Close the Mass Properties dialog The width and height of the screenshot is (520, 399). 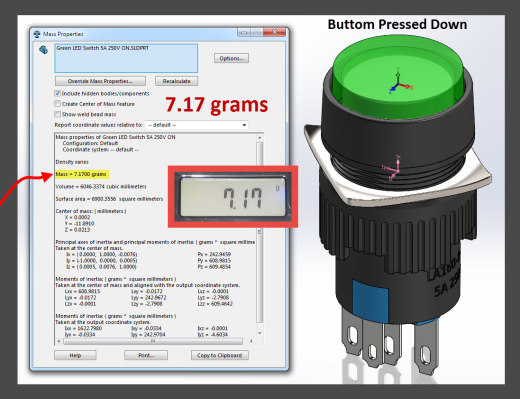click(x=275, y=32)
